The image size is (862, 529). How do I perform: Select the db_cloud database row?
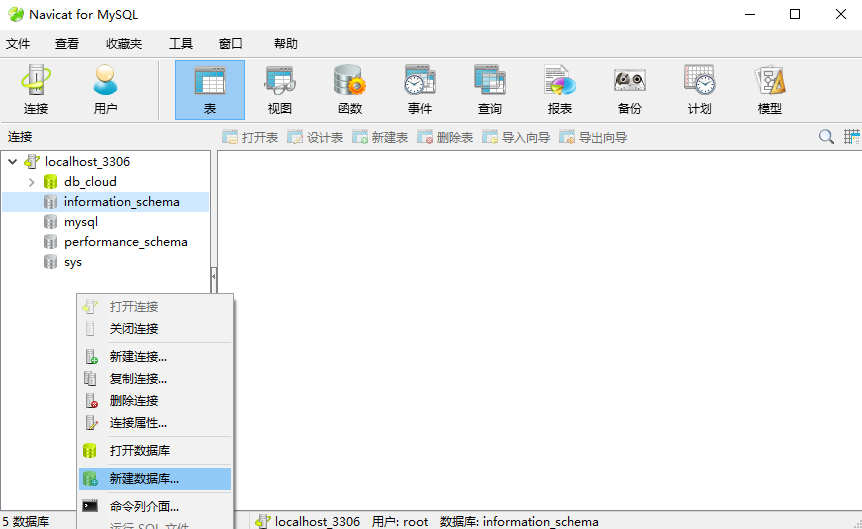point(106,181)
